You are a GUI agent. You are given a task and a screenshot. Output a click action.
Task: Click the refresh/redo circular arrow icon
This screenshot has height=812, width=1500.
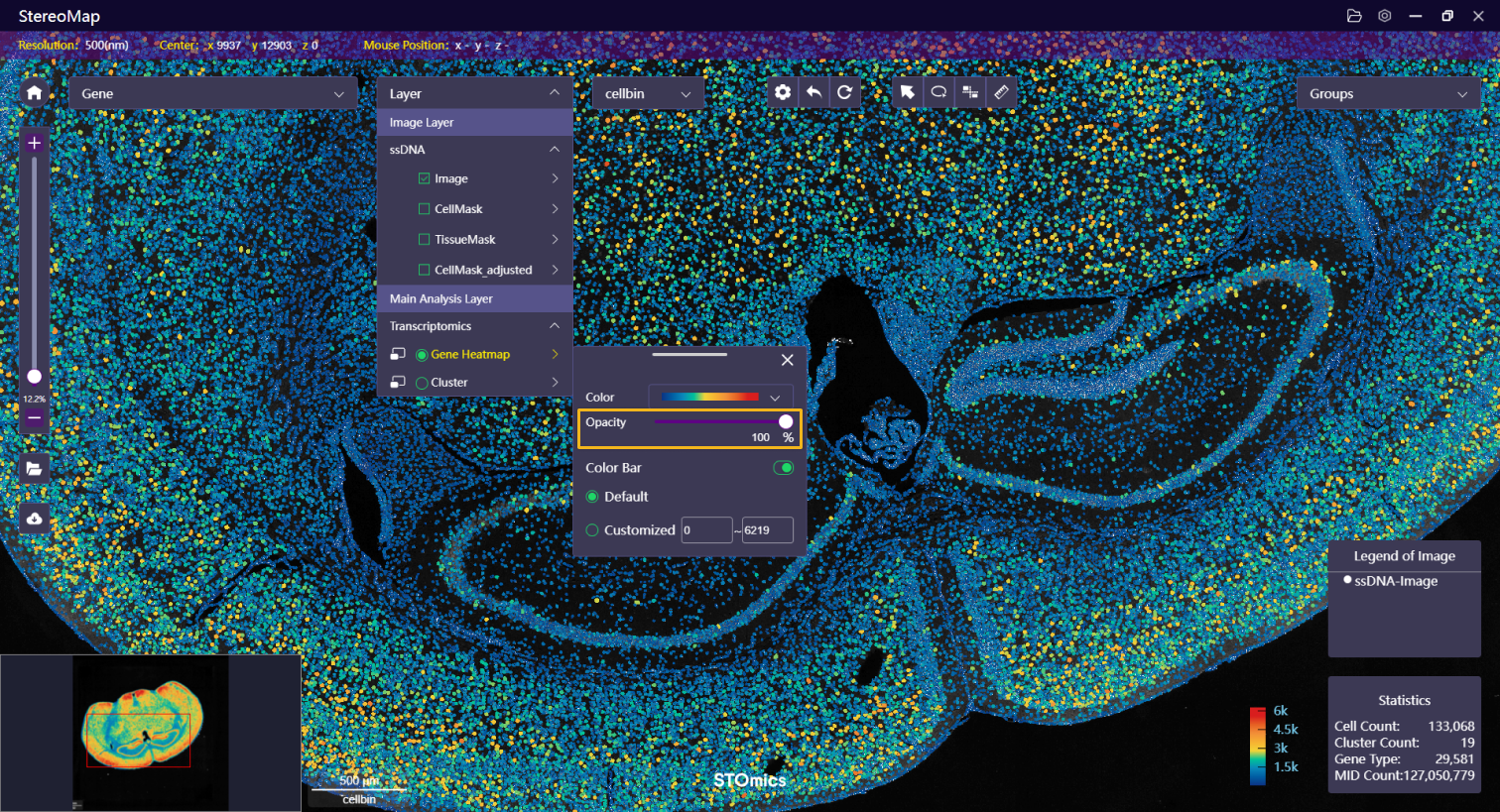(844, 92)
